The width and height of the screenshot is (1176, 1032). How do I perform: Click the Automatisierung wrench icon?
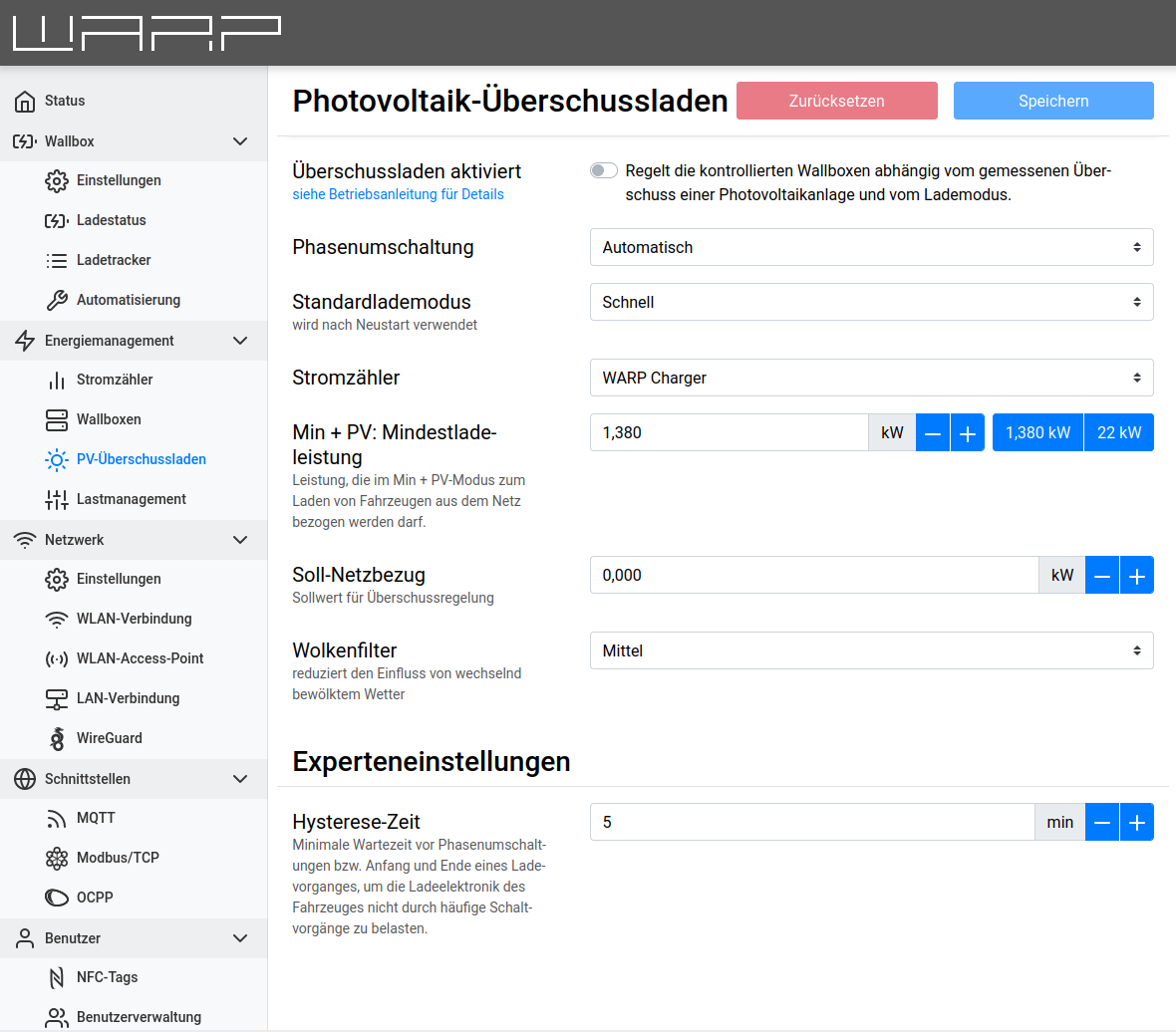coord(57,301)
